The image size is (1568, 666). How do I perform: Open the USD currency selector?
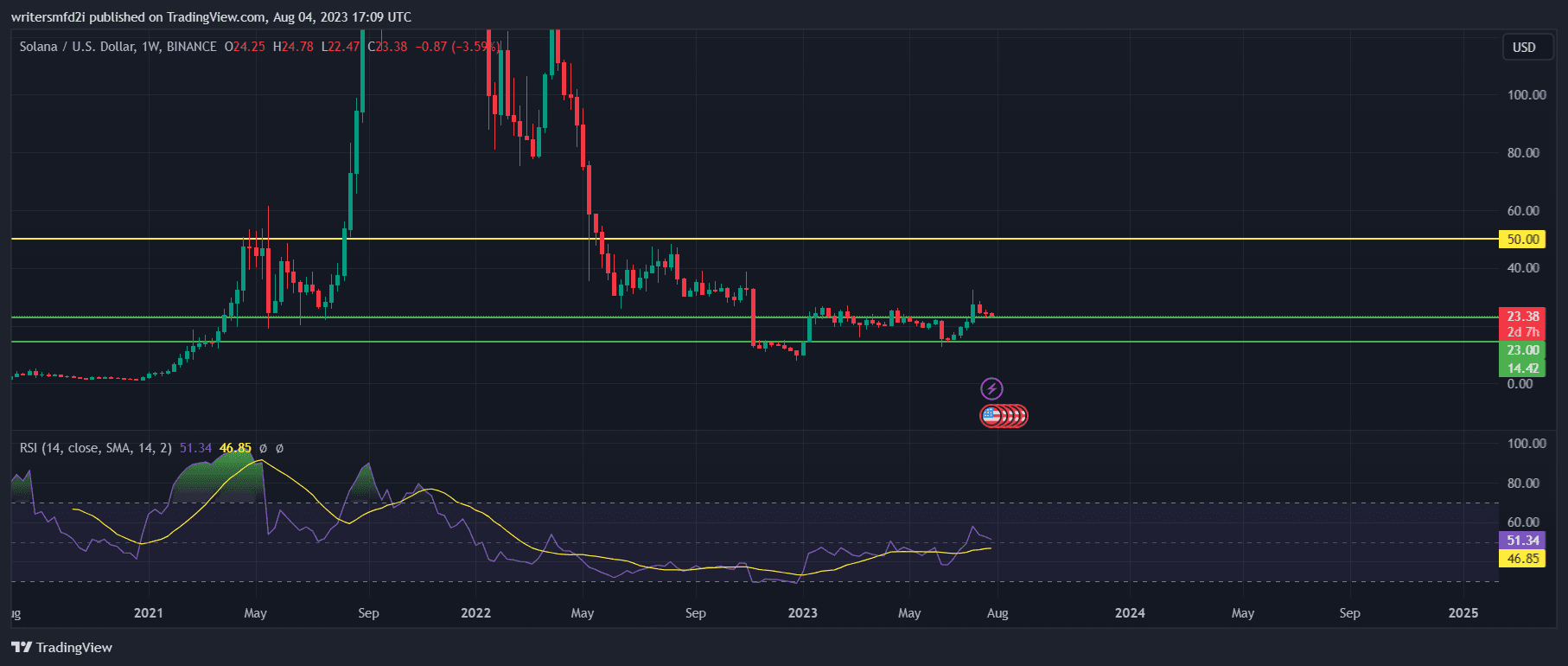coord(1523,47)
